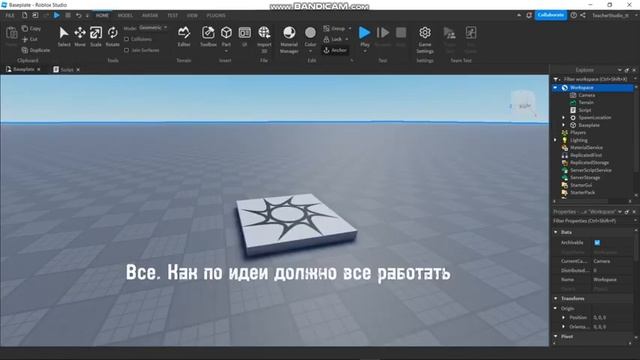This screenshot has width=640, height=360.
Task: Open the Play options dropdown arrow
Action: coord(364,51)
